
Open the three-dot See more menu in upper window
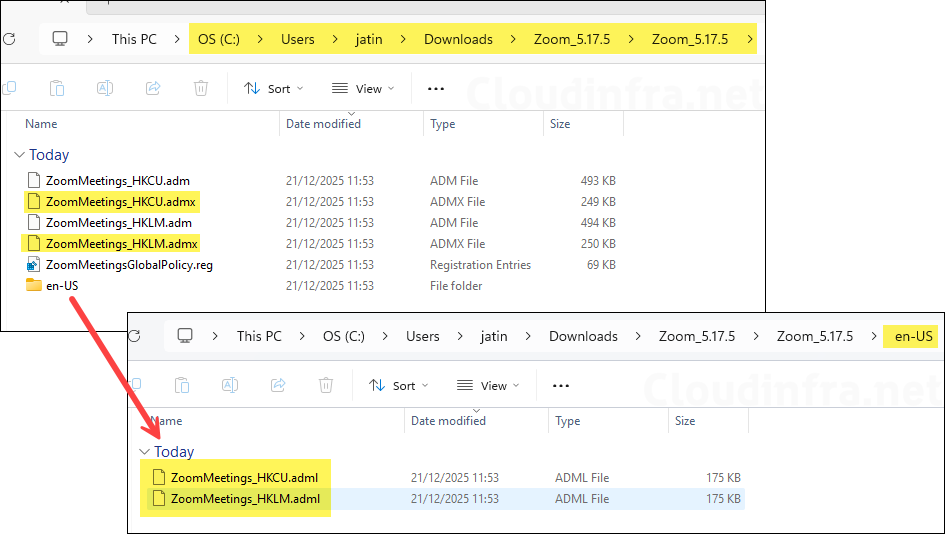pyautogui.click(x=436, y=89)
